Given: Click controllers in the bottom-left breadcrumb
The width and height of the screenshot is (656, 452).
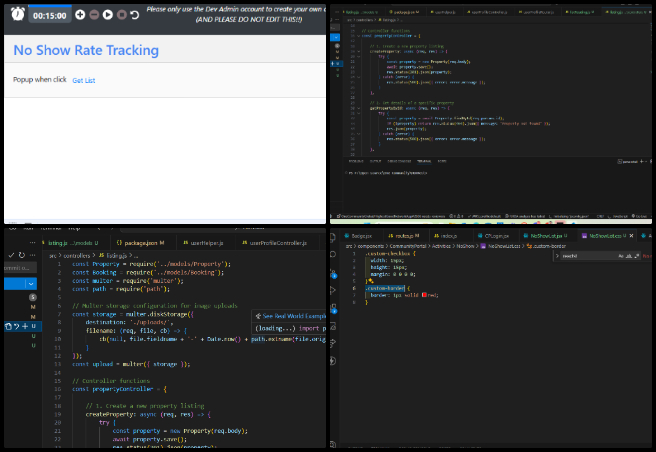Looking at the screenshot, I should click(x=77, y=255).
